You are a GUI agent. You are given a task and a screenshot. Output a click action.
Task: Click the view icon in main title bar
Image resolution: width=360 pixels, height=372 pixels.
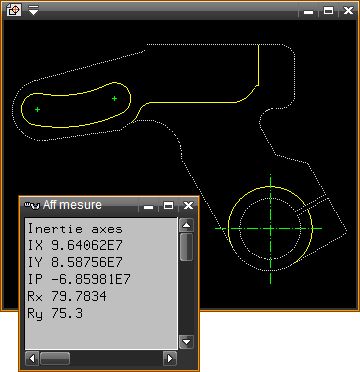[x=14, y=10]
